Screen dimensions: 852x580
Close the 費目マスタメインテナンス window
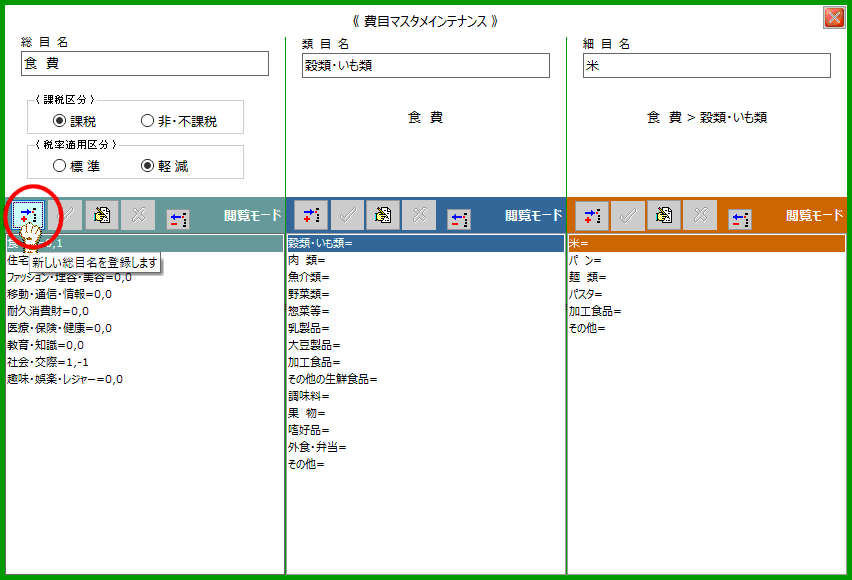(834, 18)
